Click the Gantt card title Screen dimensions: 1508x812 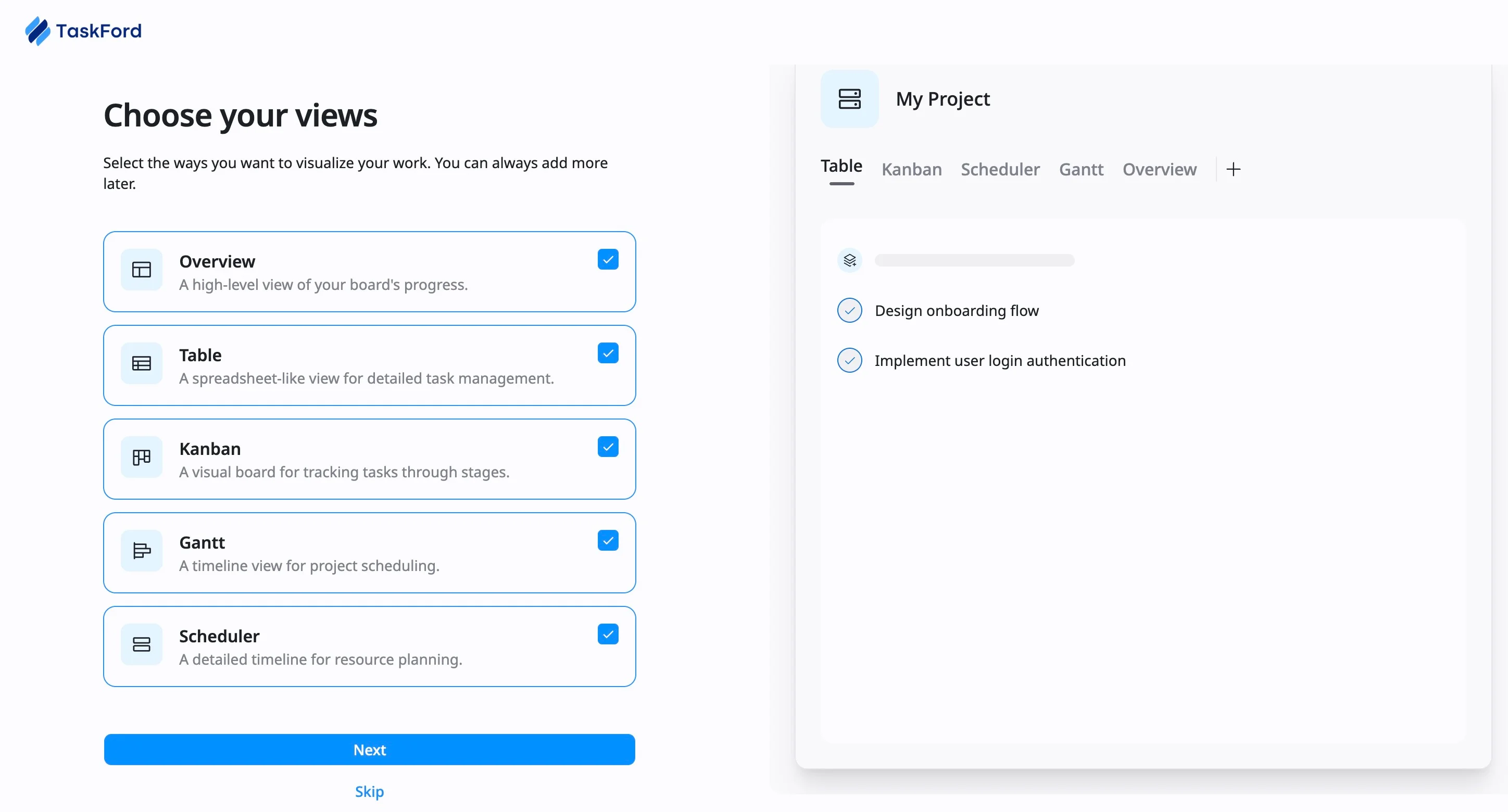pos(202,542)
